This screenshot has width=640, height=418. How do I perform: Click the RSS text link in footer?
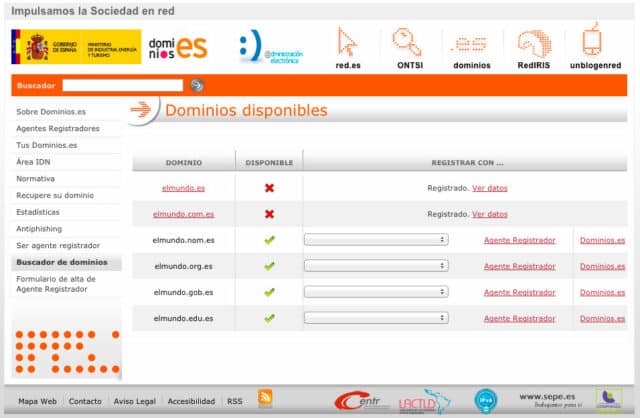point(235,401)
